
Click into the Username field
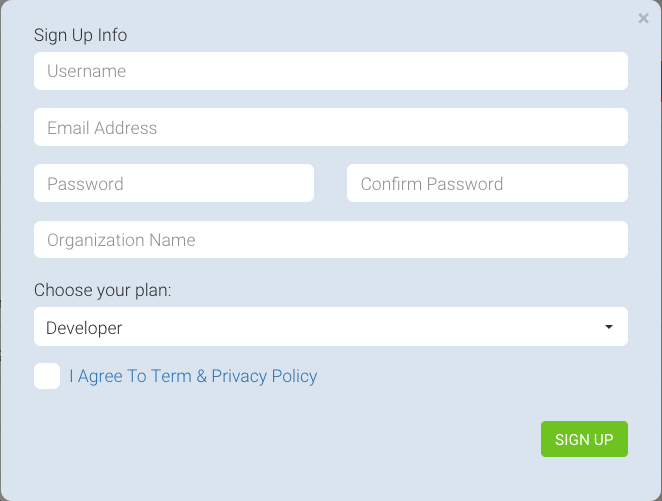(330, 71)
